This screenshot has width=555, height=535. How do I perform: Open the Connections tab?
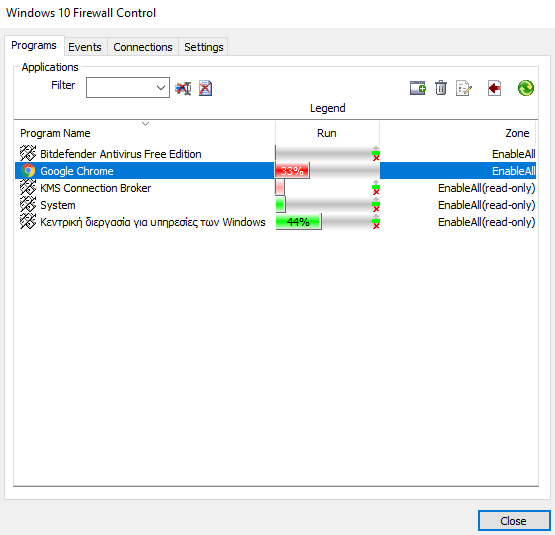(x=143, y=47)
